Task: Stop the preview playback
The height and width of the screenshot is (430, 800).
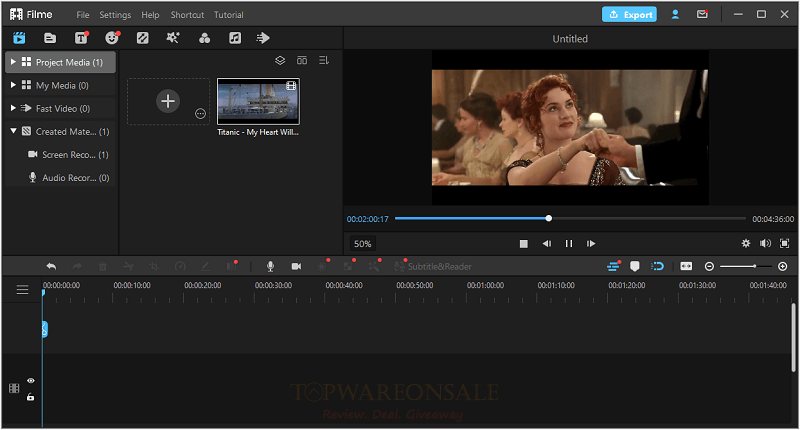Action: [523, 244]
